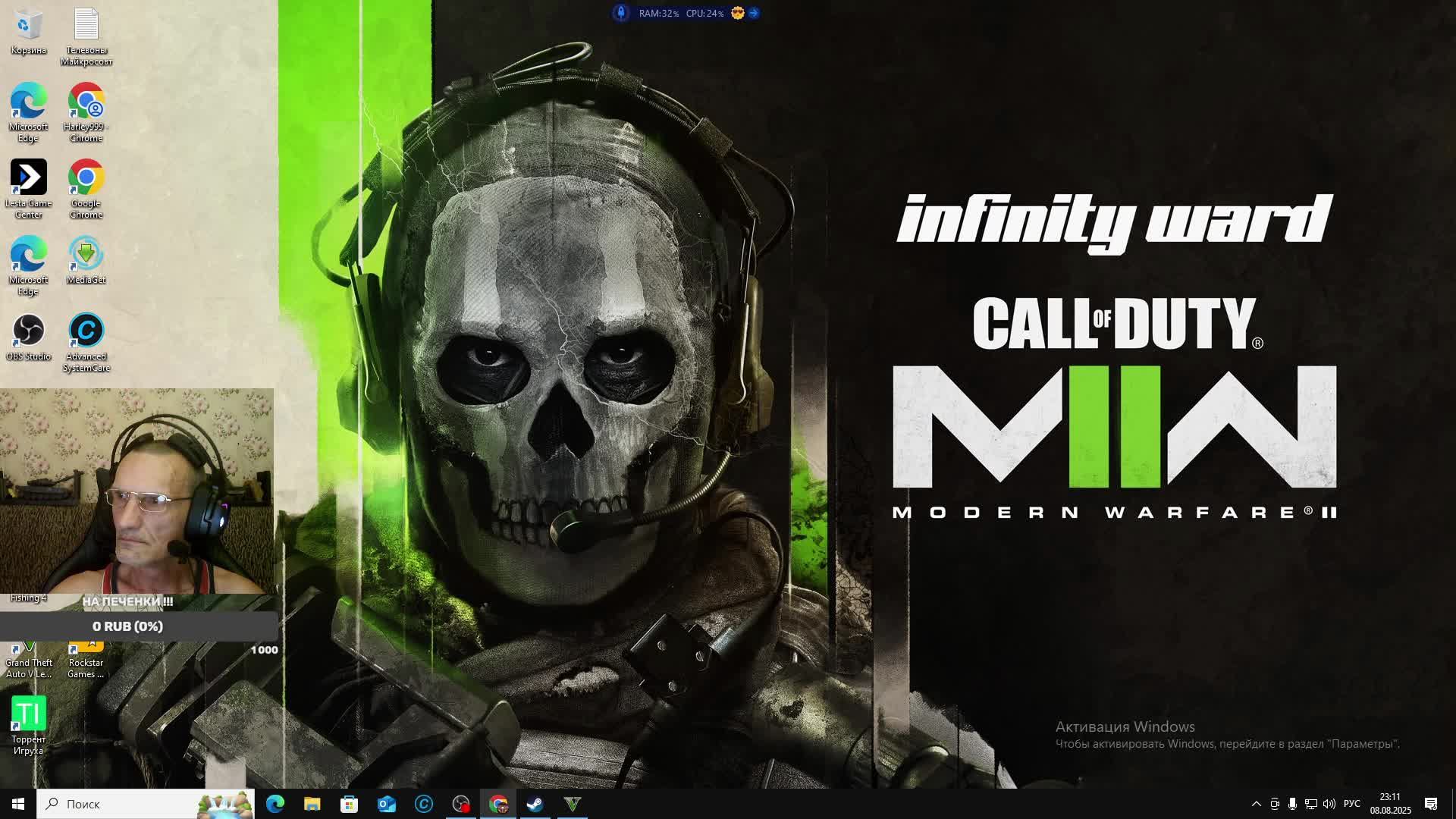Open Торрент Игруха desktop shortcut
The width and height of the screenshot is (1456, 819).
click(x=28, y=714)
